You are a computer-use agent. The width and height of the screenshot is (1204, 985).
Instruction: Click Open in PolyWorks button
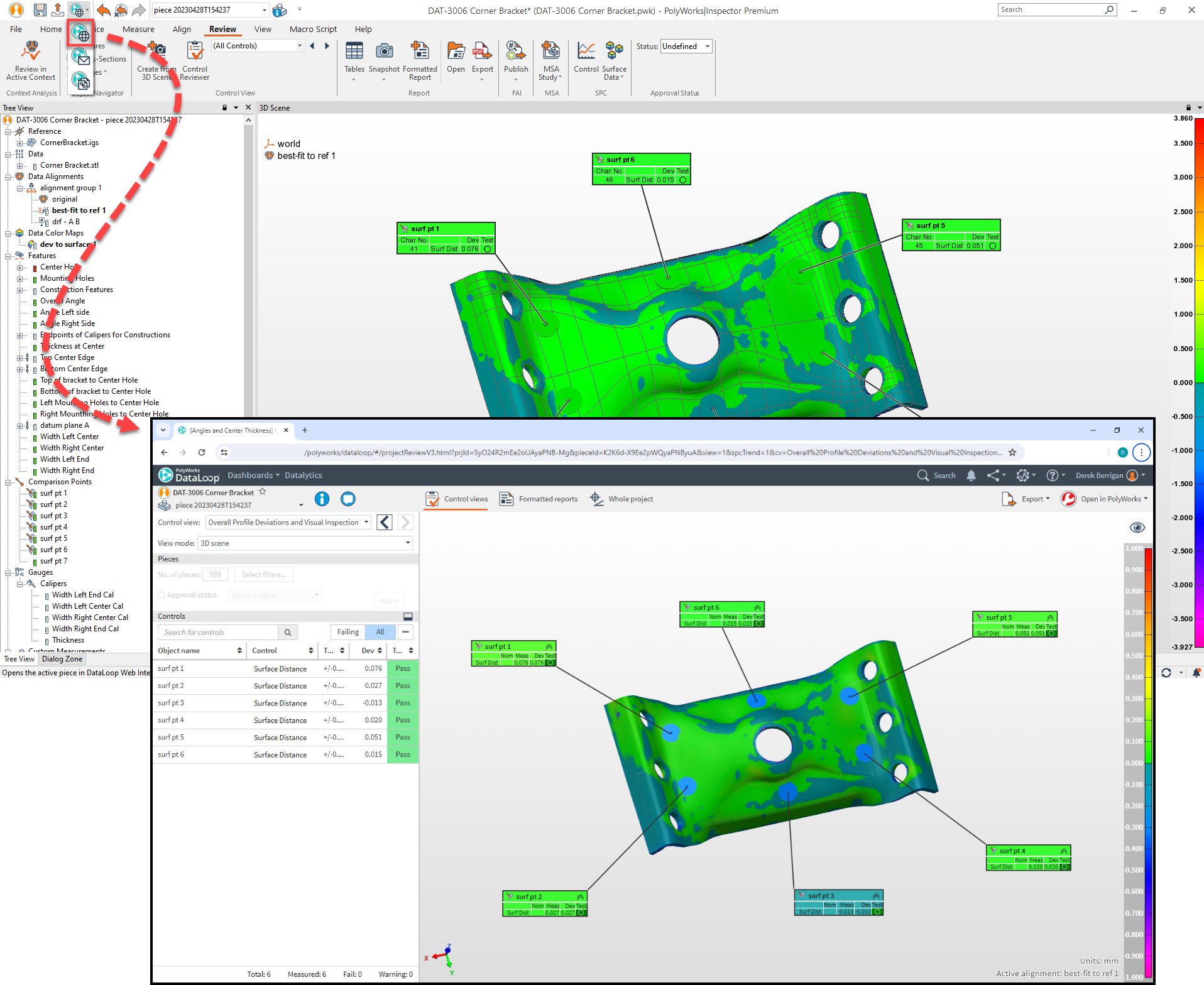point(1104,499)
